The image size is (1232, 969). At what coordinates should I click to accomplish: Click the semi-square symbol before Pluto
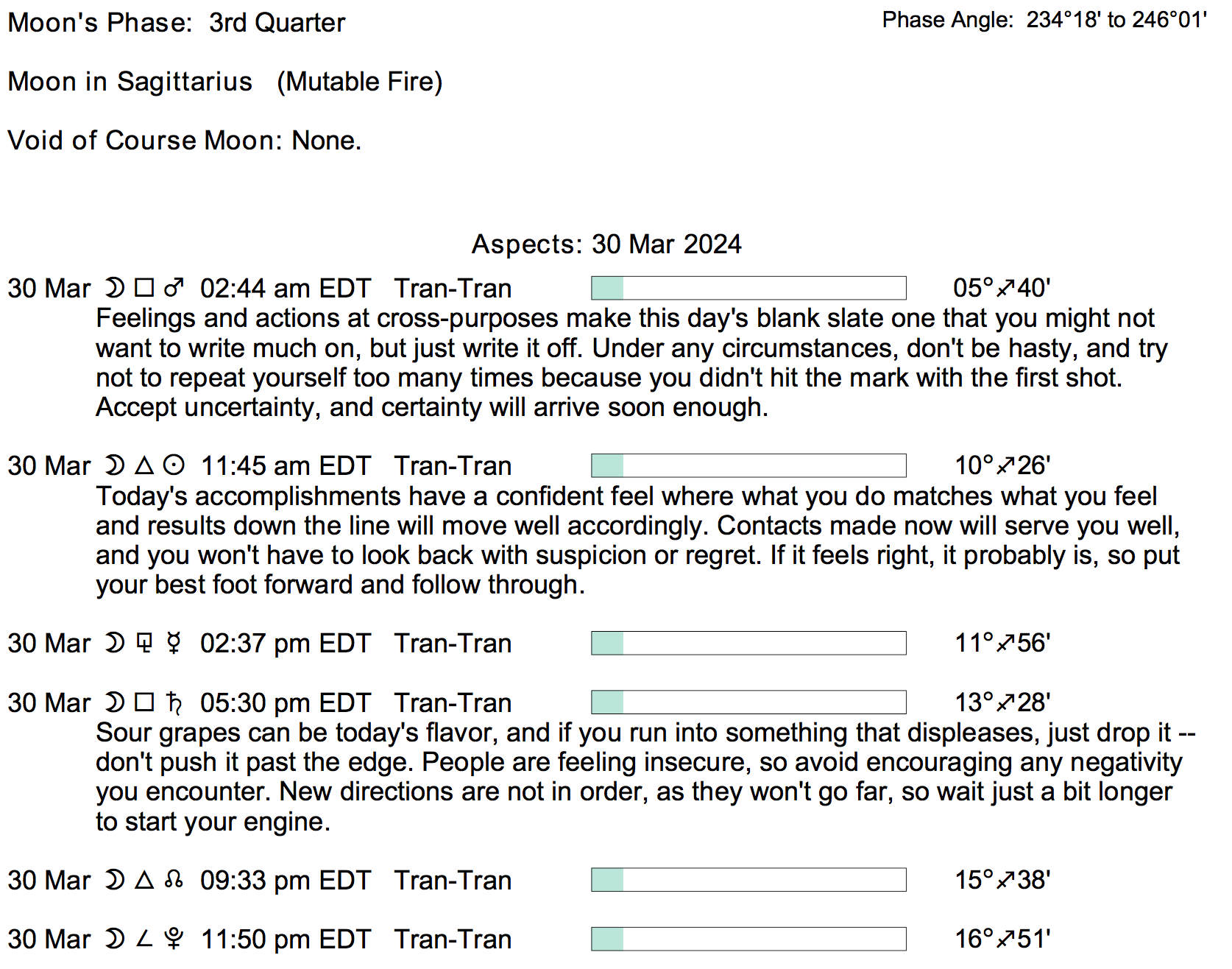(x=145, y=939)
